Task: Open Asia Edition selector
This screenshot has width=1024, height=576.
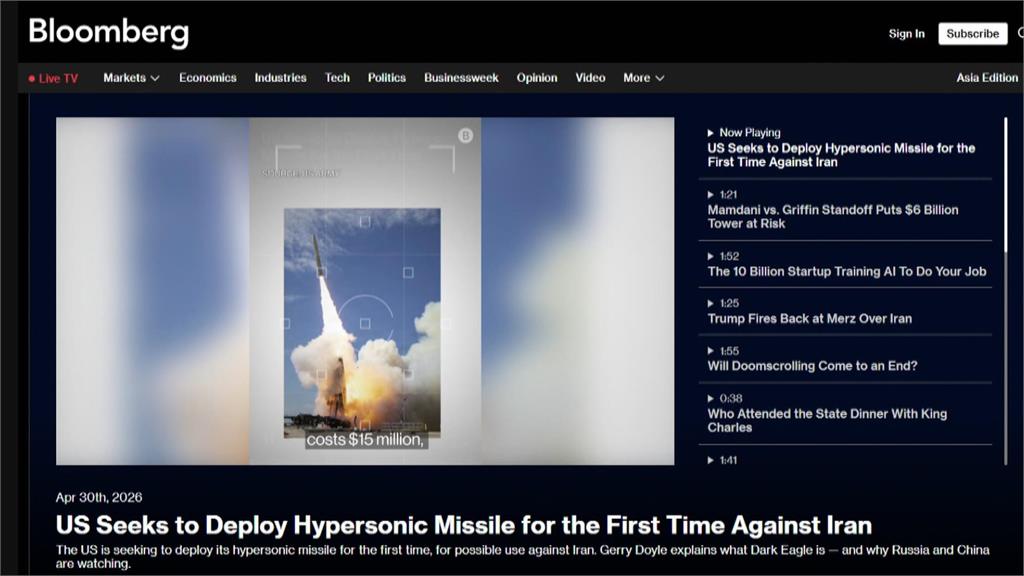Action: click(x=987, y=78)
